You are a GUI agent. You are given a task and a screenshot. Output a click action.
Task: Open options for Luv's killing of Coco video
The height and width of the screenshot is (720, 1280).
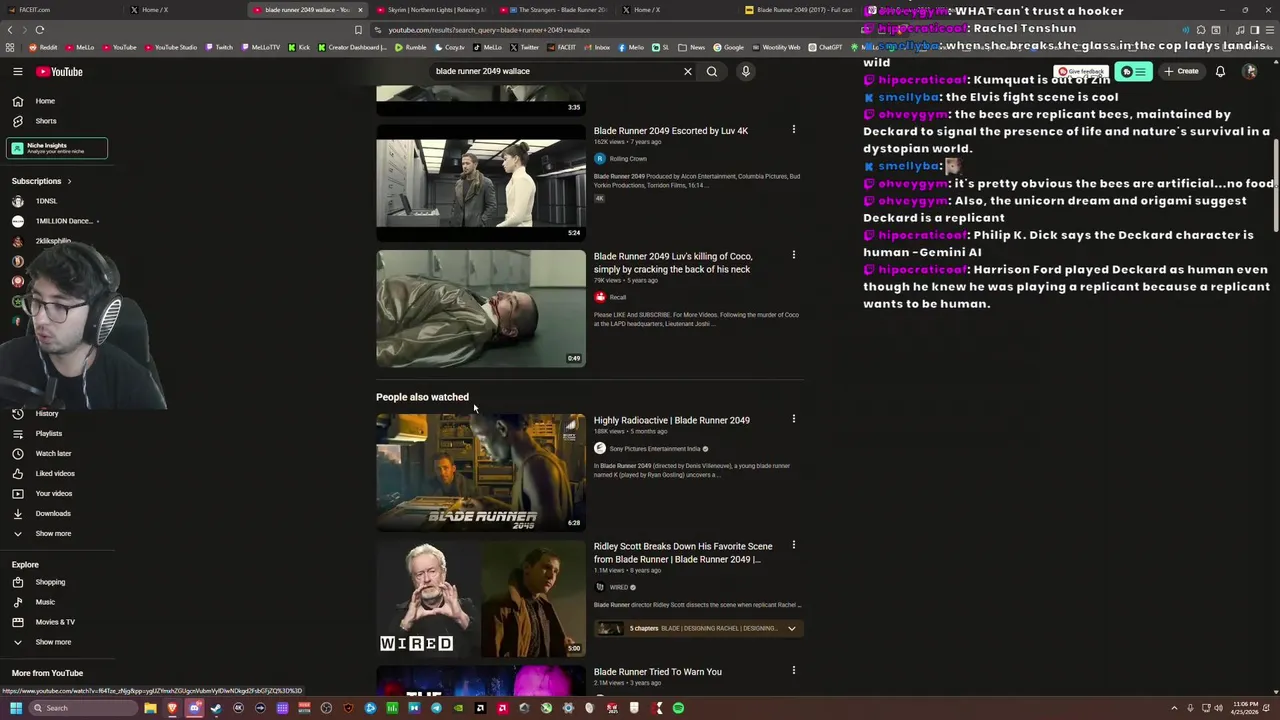pyautogui.click(x=794, y=255)
